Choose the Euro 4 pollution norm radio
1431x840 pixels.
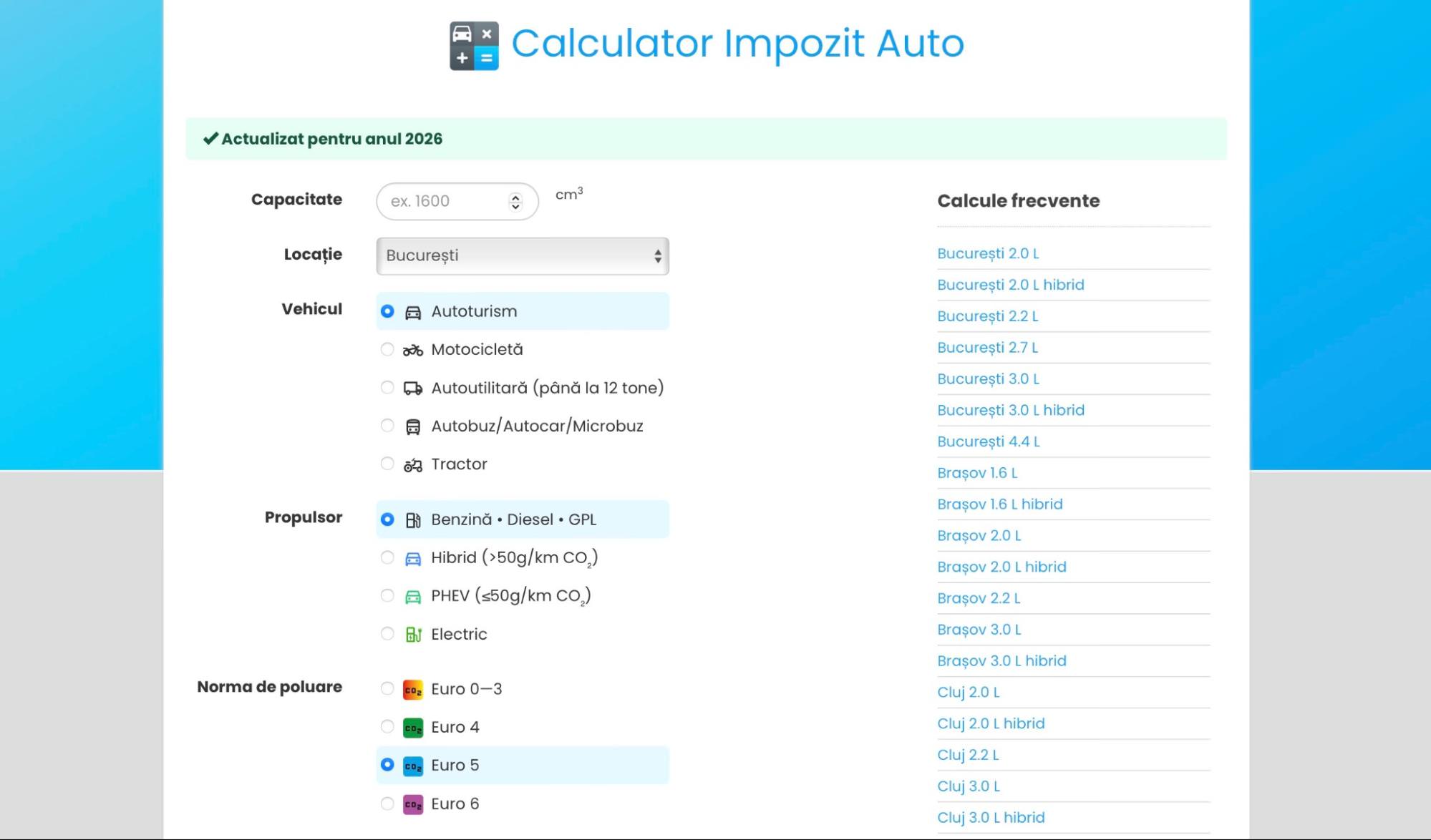point(387,727)
